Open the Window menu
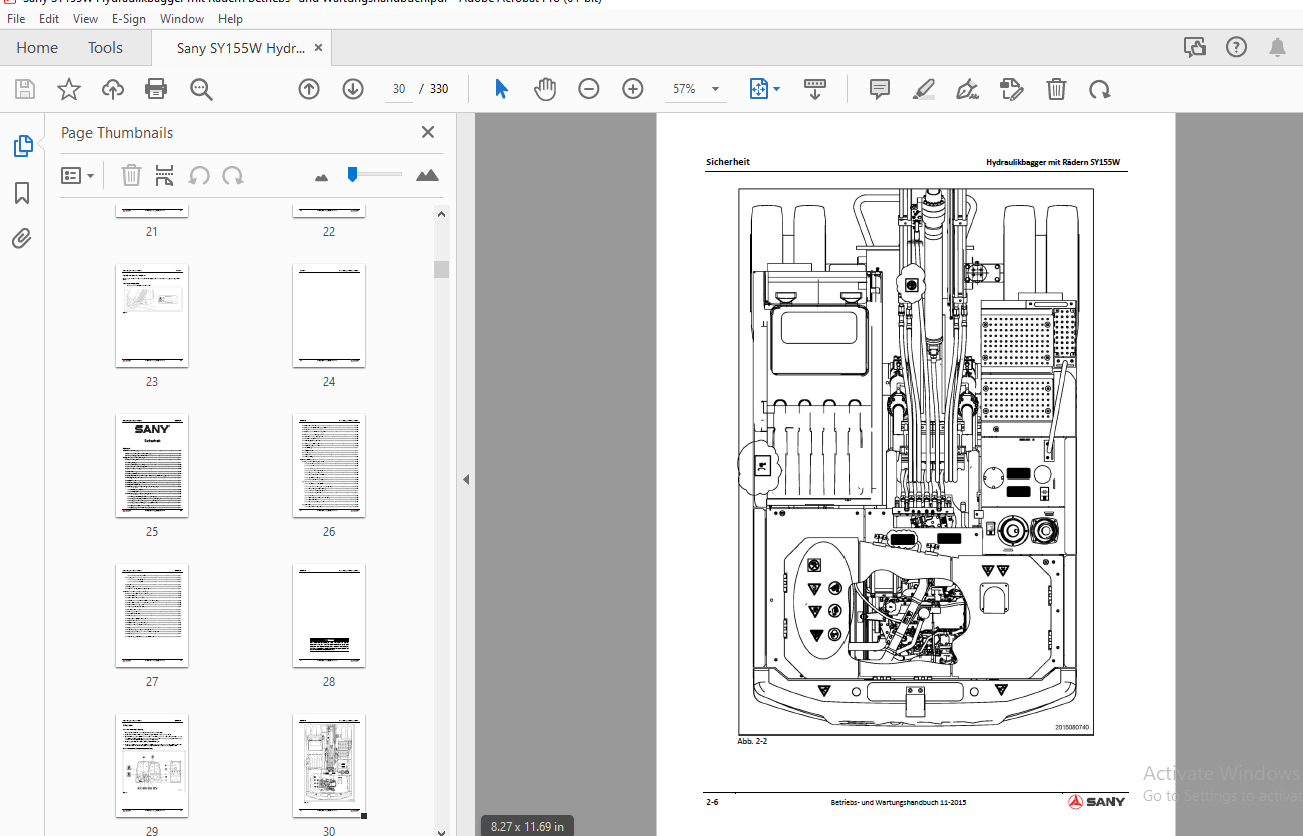This screenshot has width=1303, height=836. click(182, 19)
